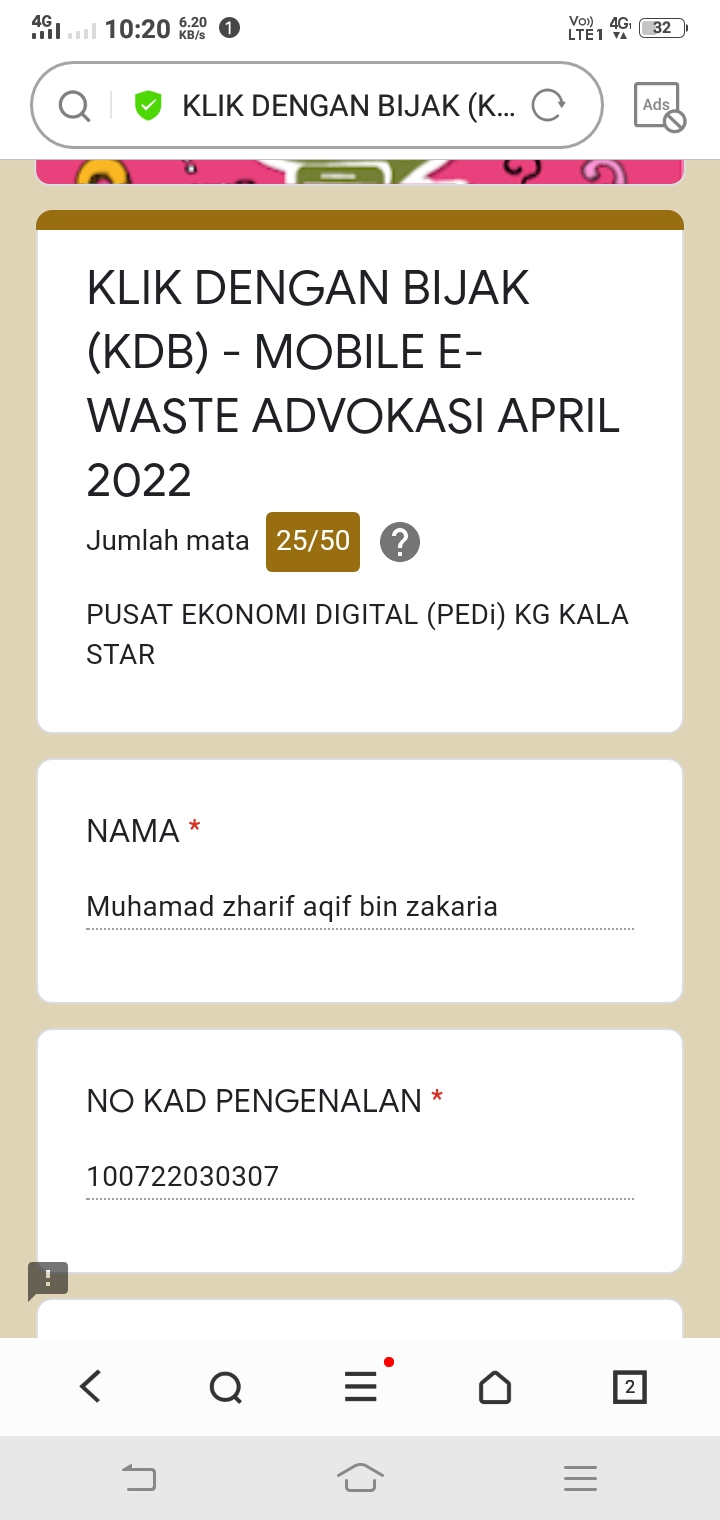Open the browser hamburger menu
The height and width of the screenshot is (1520, 720).
pyautogui.click(x=361, y=1386)
